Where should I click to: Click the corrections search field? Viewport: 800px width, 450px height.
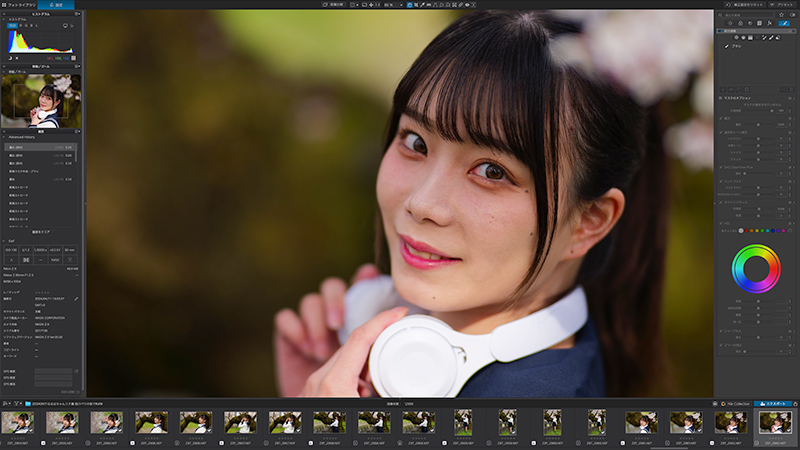[x=746, y=15]
